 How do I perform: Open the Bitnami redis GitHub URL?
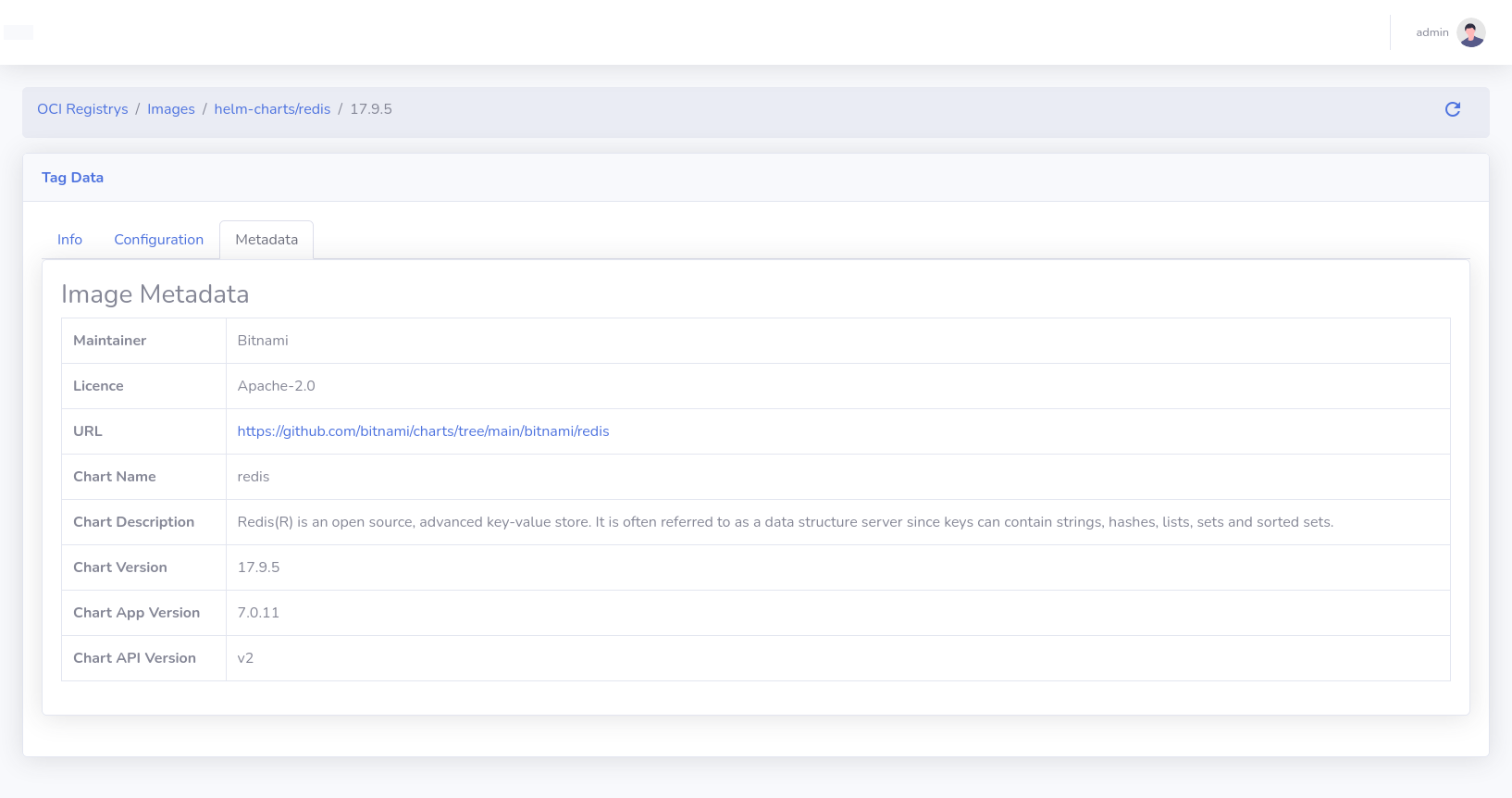point(423,431)
